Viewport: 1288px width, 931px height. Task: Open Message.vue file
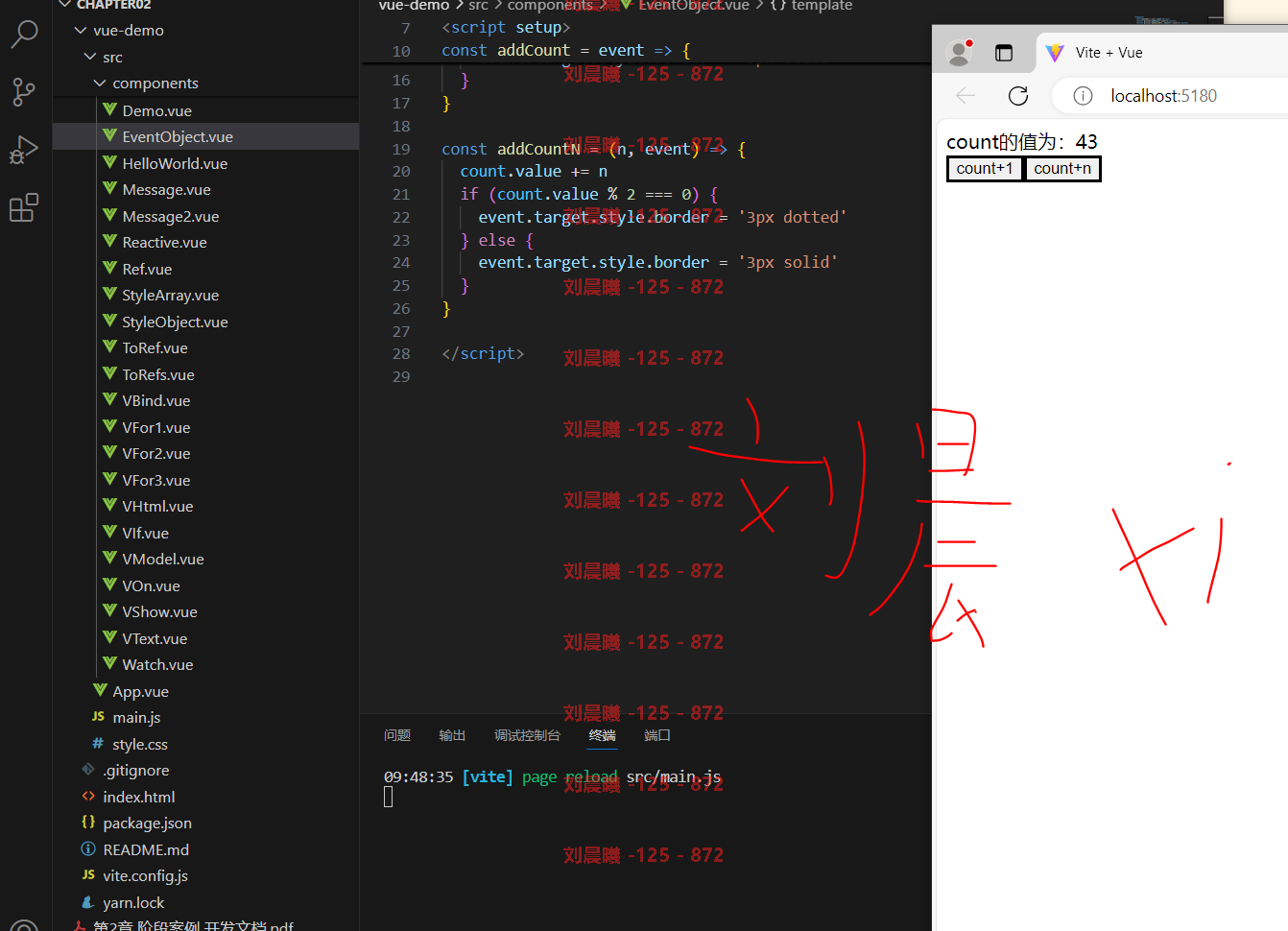pos(166,190)
